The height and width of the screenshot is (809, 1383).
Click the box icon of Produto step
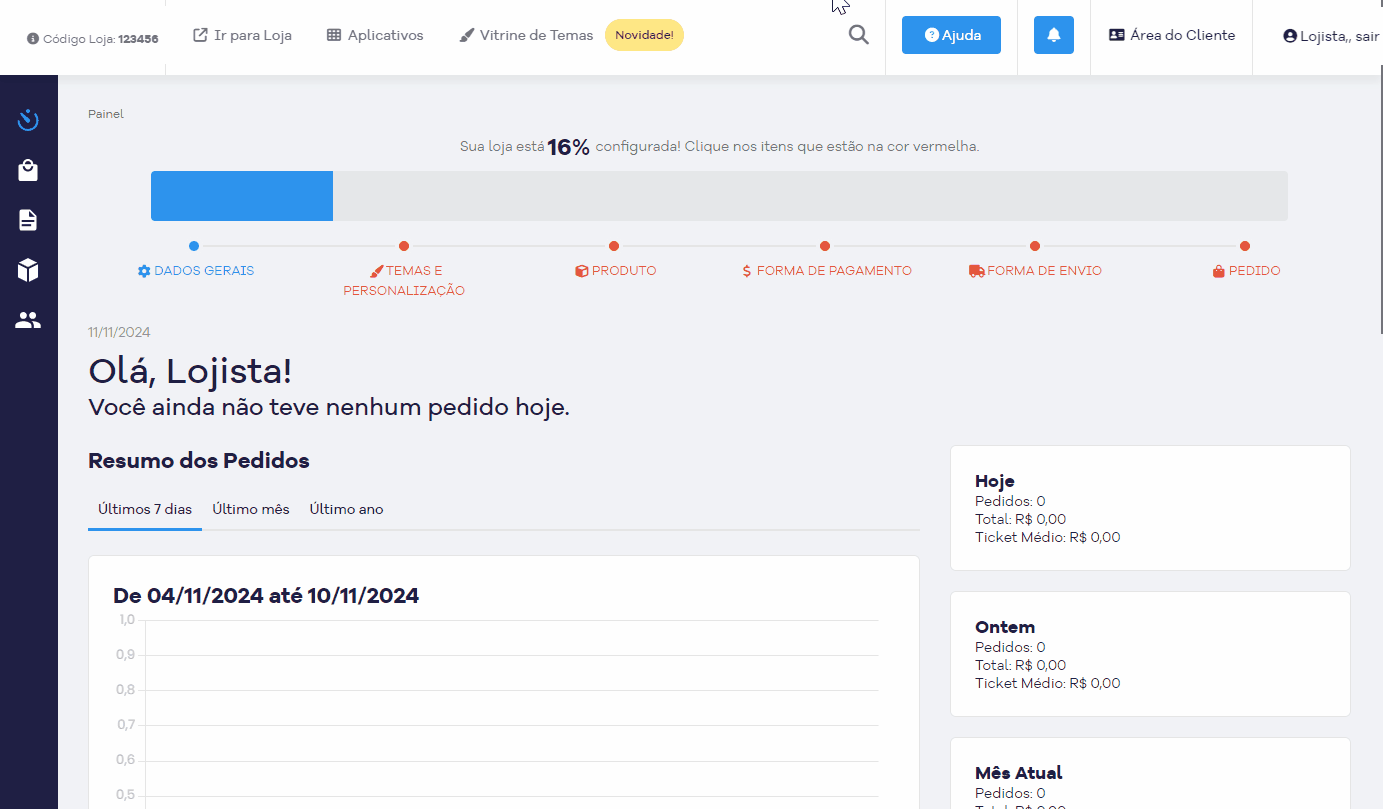click(582, 271)
